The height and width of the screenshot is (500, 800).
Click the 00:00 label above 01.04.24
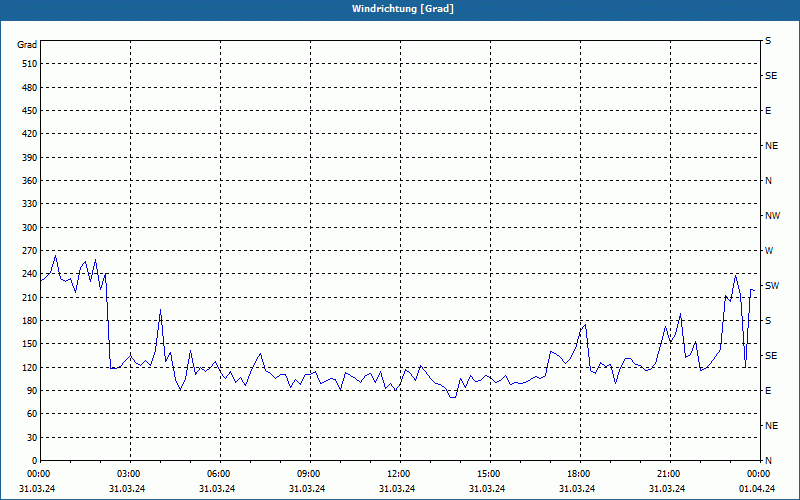pos(758,474)
